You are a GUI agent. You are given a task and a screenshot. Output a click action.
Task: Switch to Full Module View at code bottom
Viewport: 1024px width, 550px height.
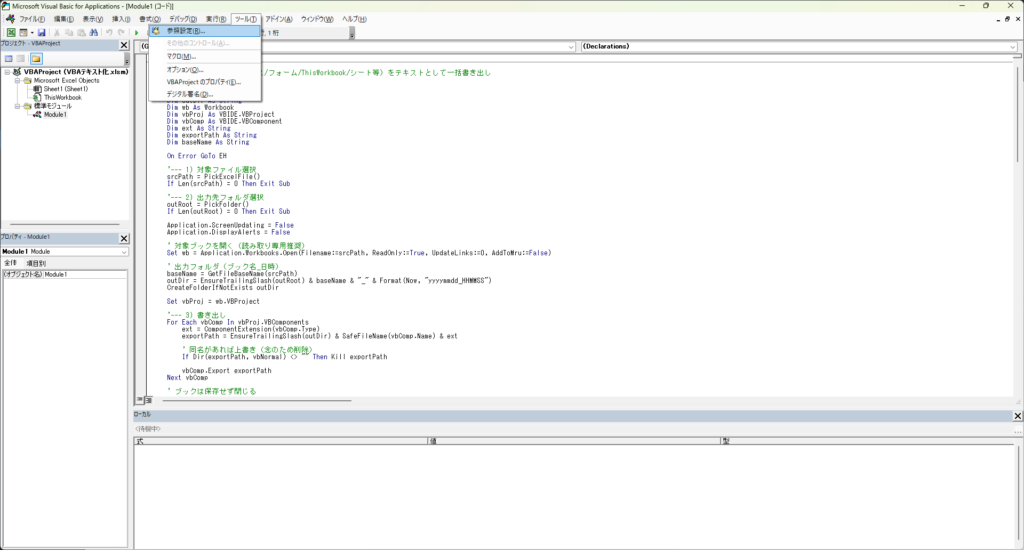pyautogui.click(x=147, y=401)
